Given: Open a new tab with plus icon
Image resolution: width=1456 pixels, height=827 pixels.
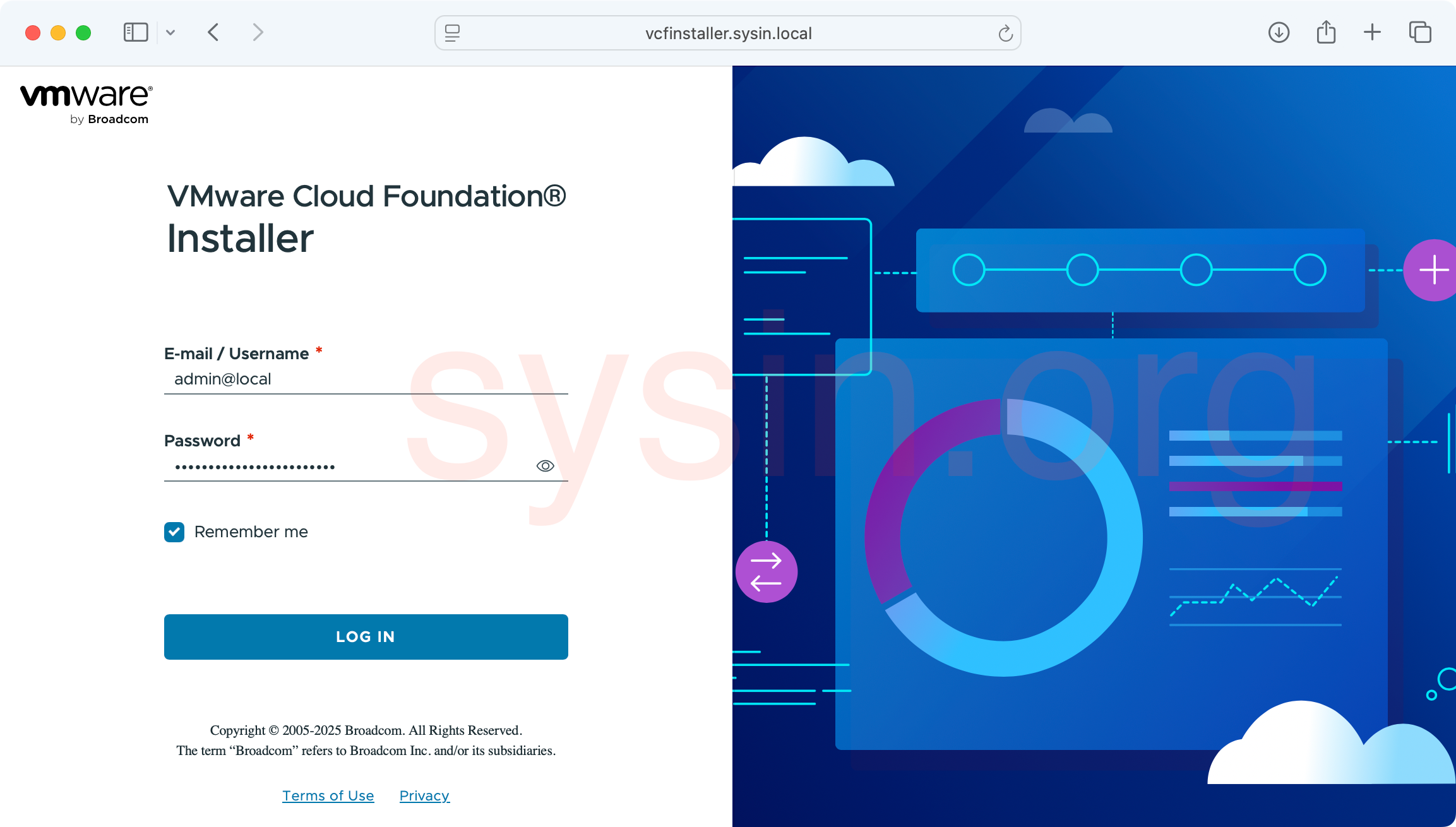Looking at the screenshot, I should coord(1372,32).
